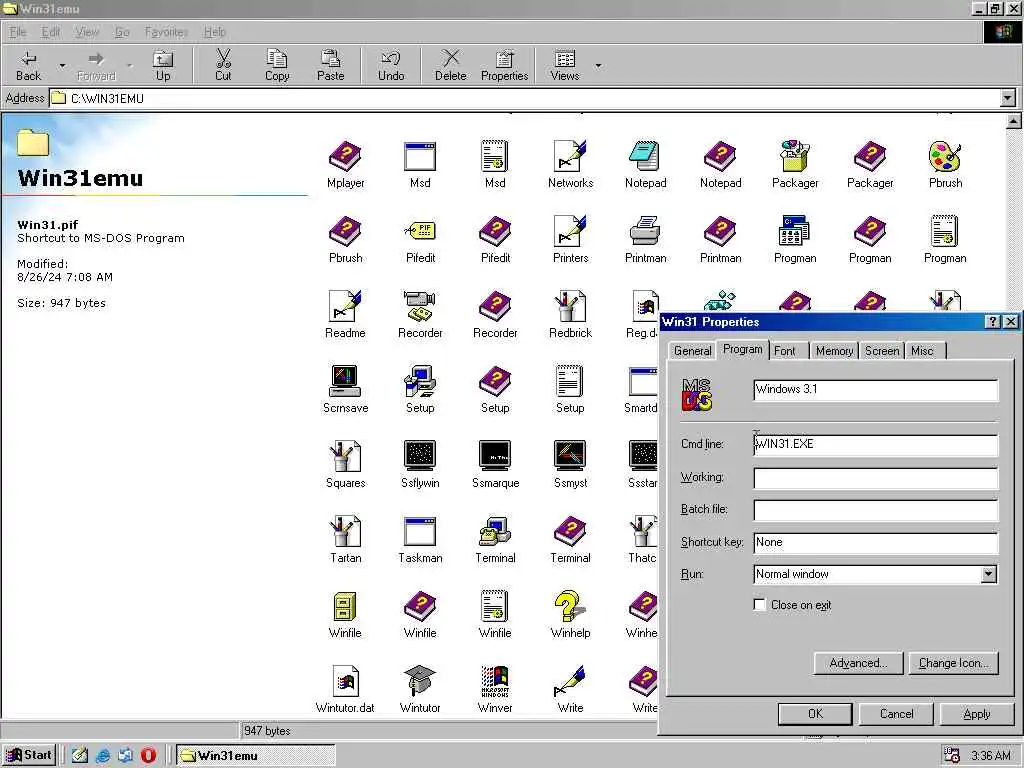Screen dimensions: 1024x768
Task: Launch Opera from the quick launch bar
Action: tap(148, 756)
